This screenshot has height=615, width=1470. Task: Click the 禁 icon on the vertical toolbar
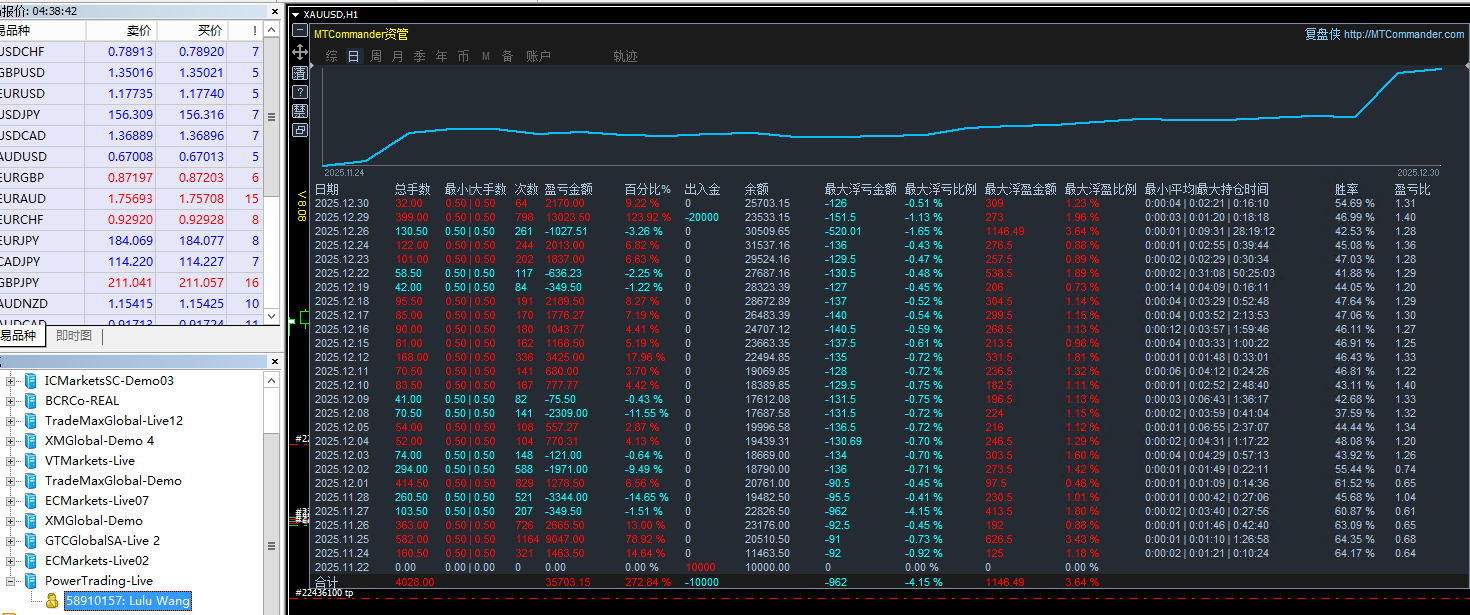click(300, 111)
